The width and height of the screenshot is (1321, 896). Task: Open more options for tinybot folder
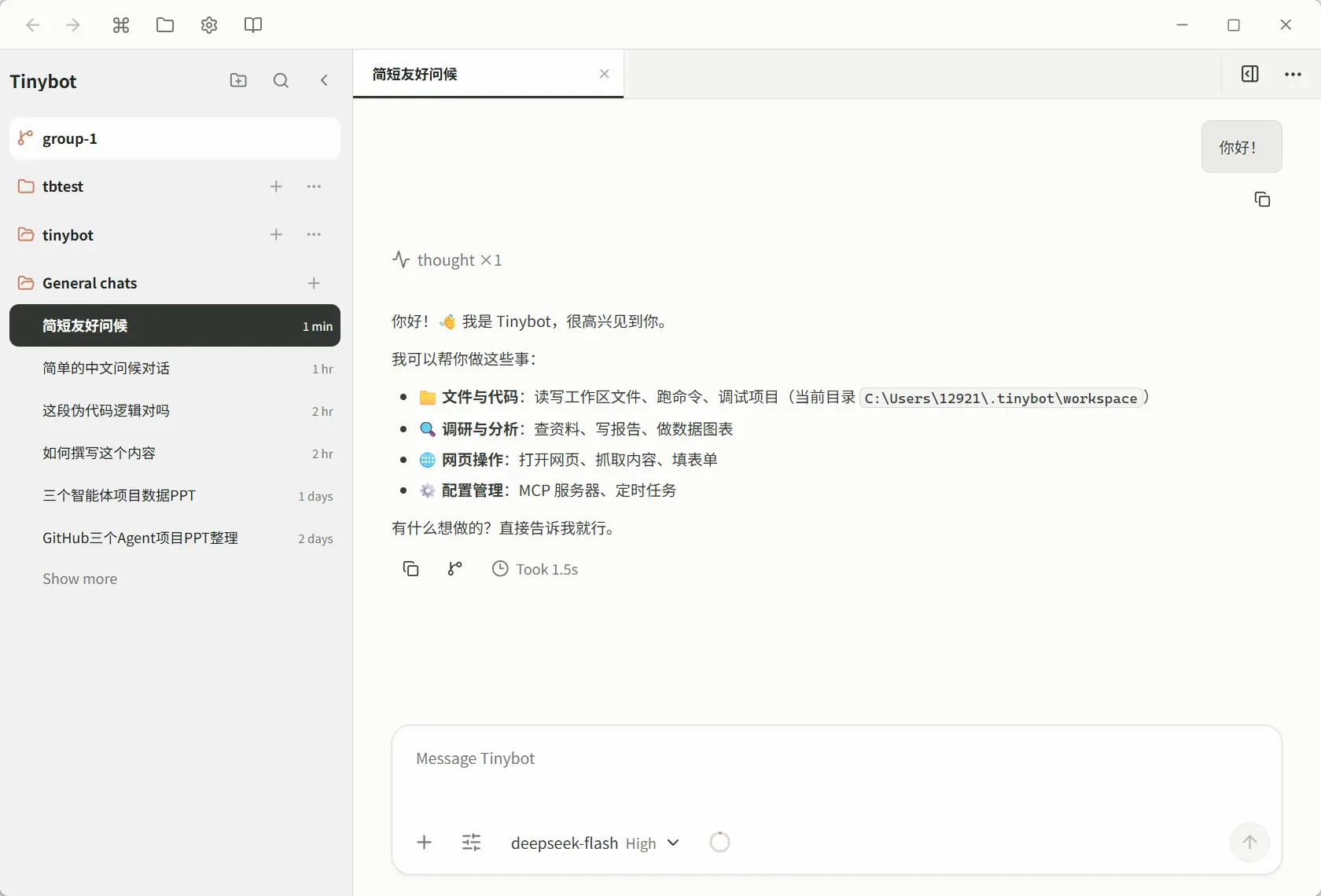[314, 234]
